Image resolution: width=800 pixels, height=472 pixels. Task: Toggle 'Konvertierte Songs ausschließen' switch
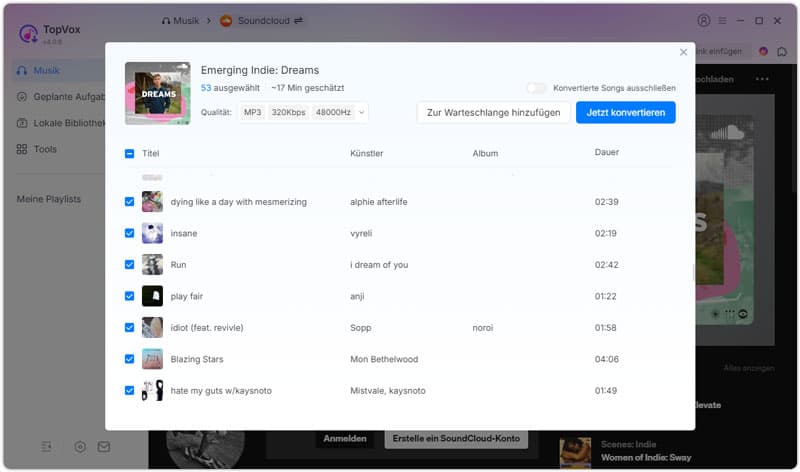537,88
